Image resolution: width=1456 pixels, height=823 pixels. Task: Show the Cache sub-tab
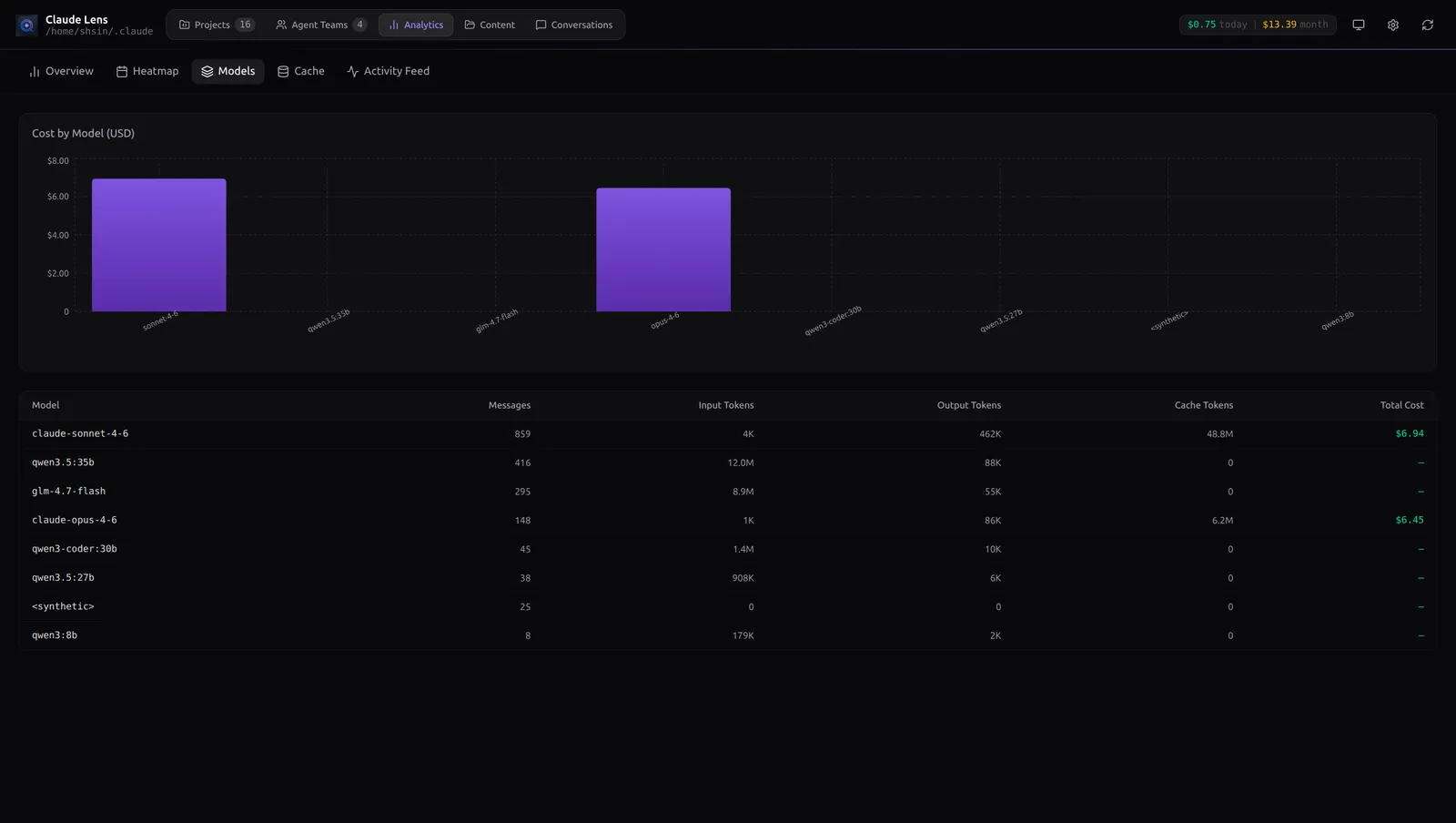point(300,71)
